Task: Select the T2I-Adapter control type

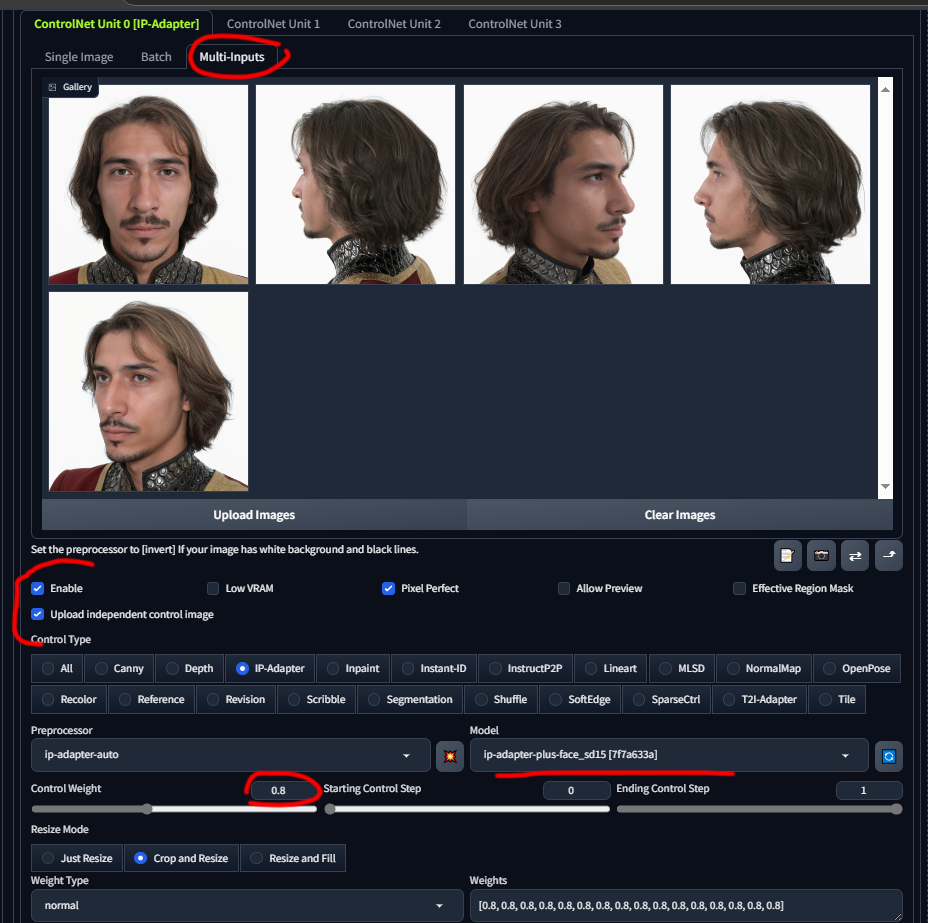Action: [759, 699]
